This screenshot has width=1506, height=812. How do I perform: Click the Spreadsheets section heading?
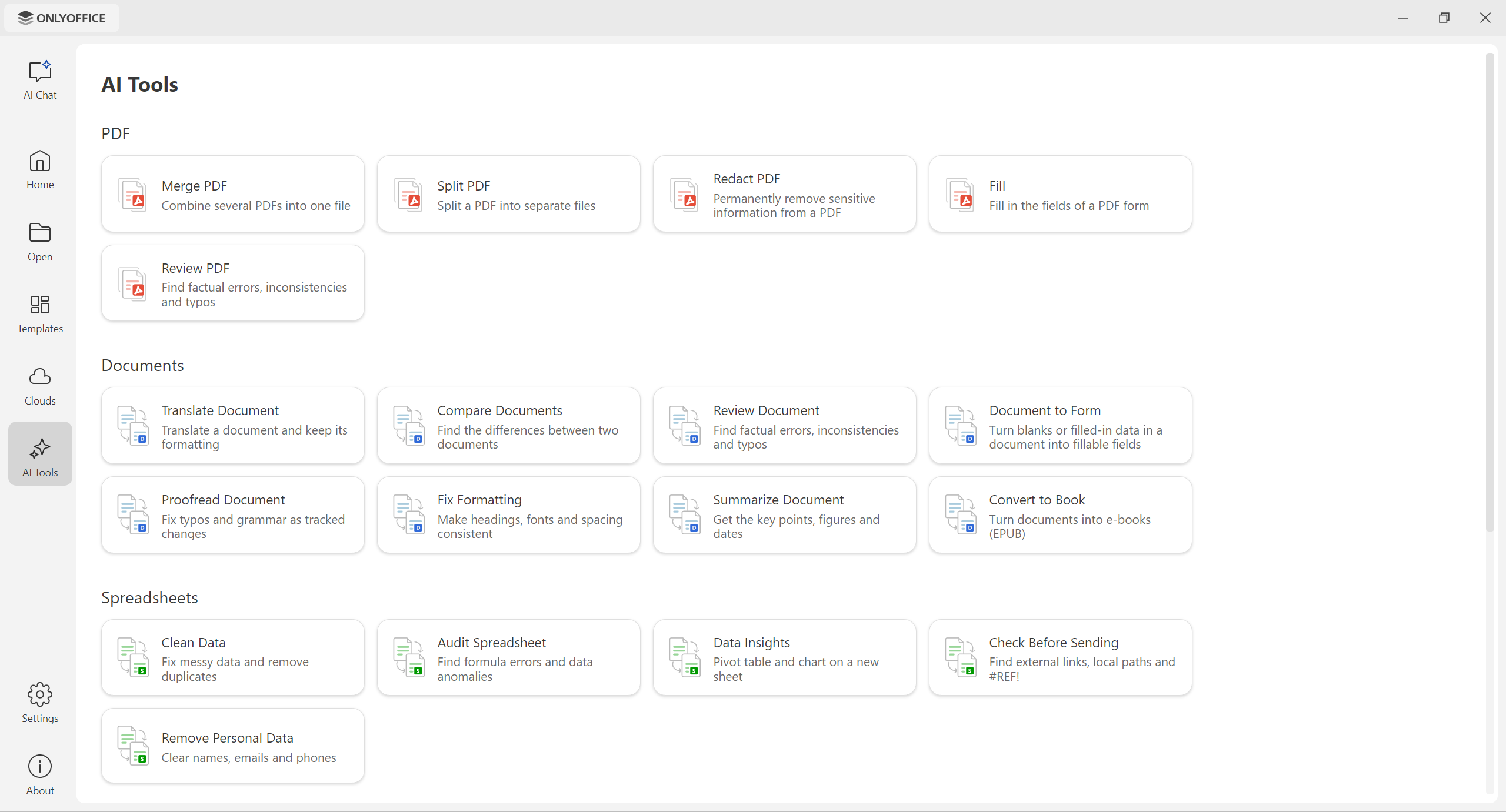tap(149, 598)
